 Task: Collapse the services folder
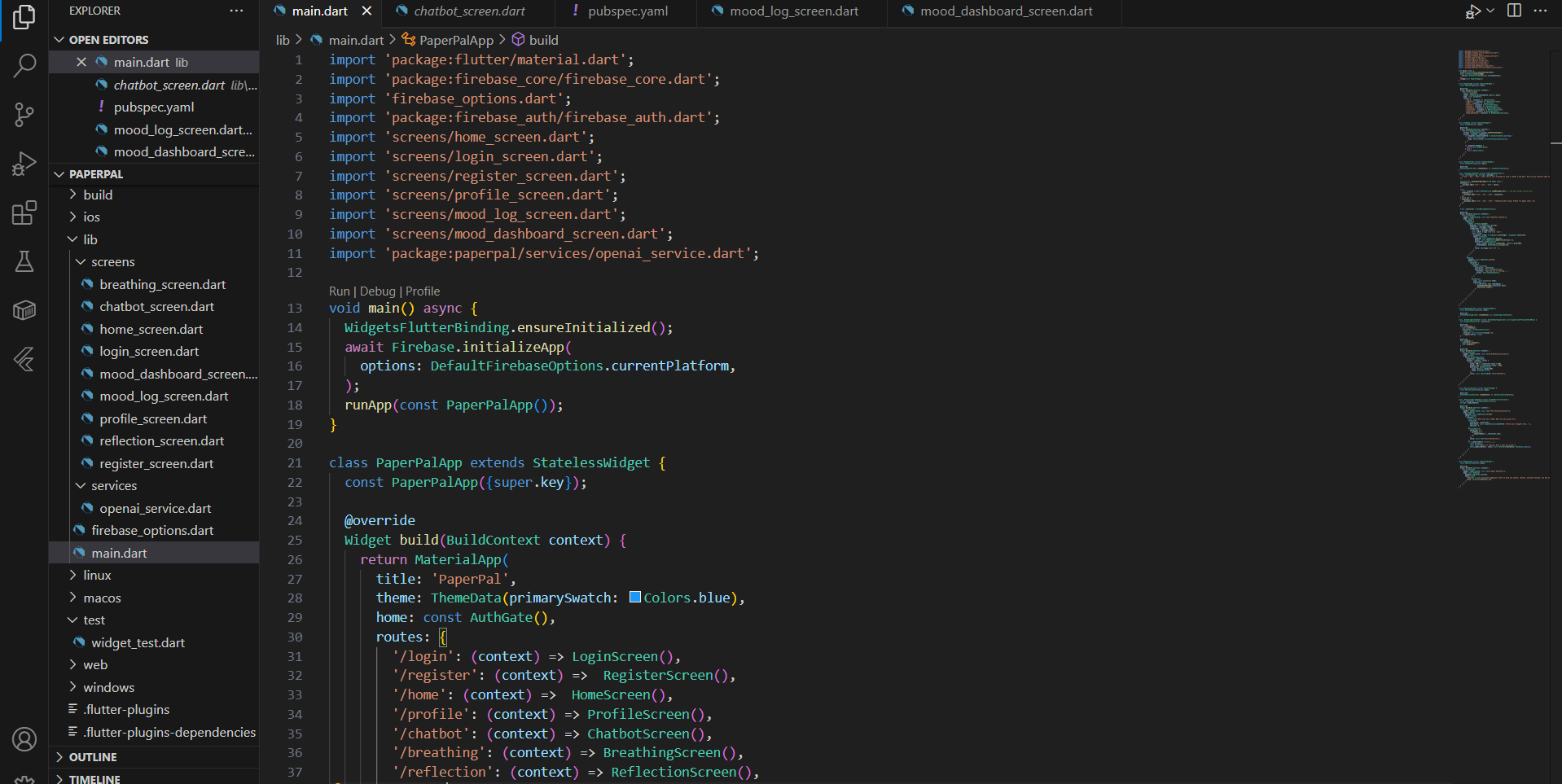coord(81,486)
